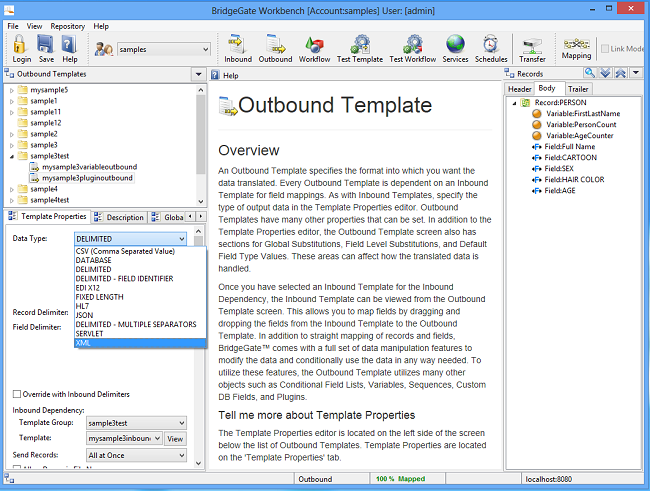Choose CSV (Comma Separated Value) option
The image size is (650, 491).
(140, 251)
